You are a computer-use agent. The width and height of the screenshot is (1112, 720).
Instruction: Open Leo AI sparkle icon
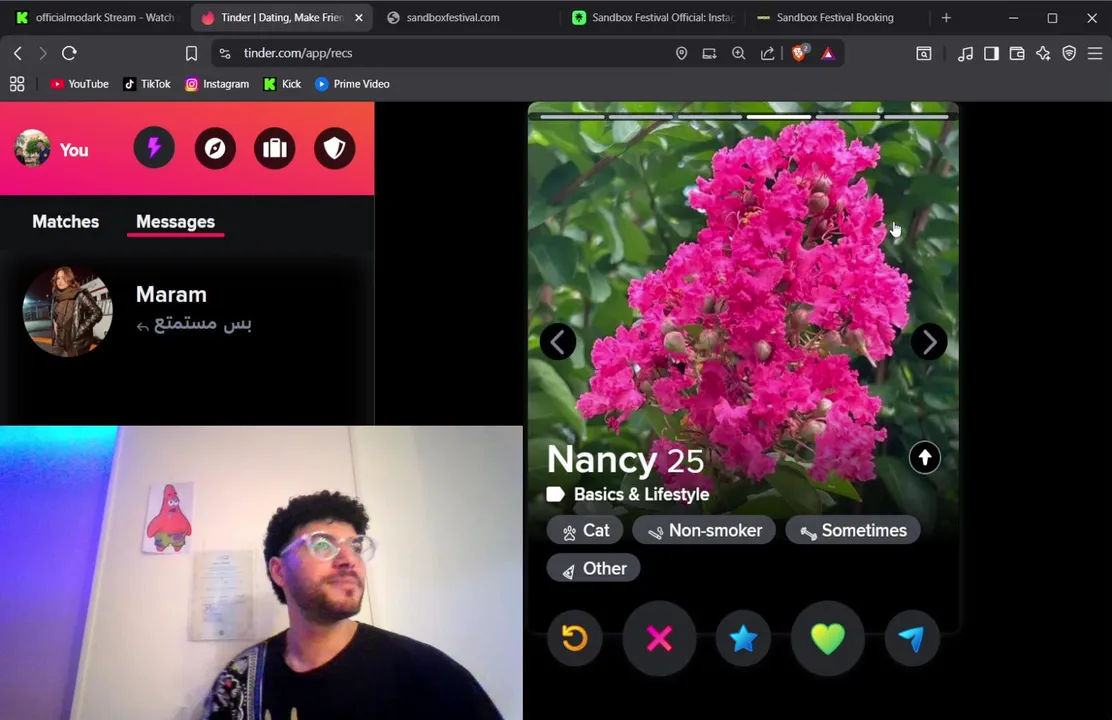point(1043,53)
